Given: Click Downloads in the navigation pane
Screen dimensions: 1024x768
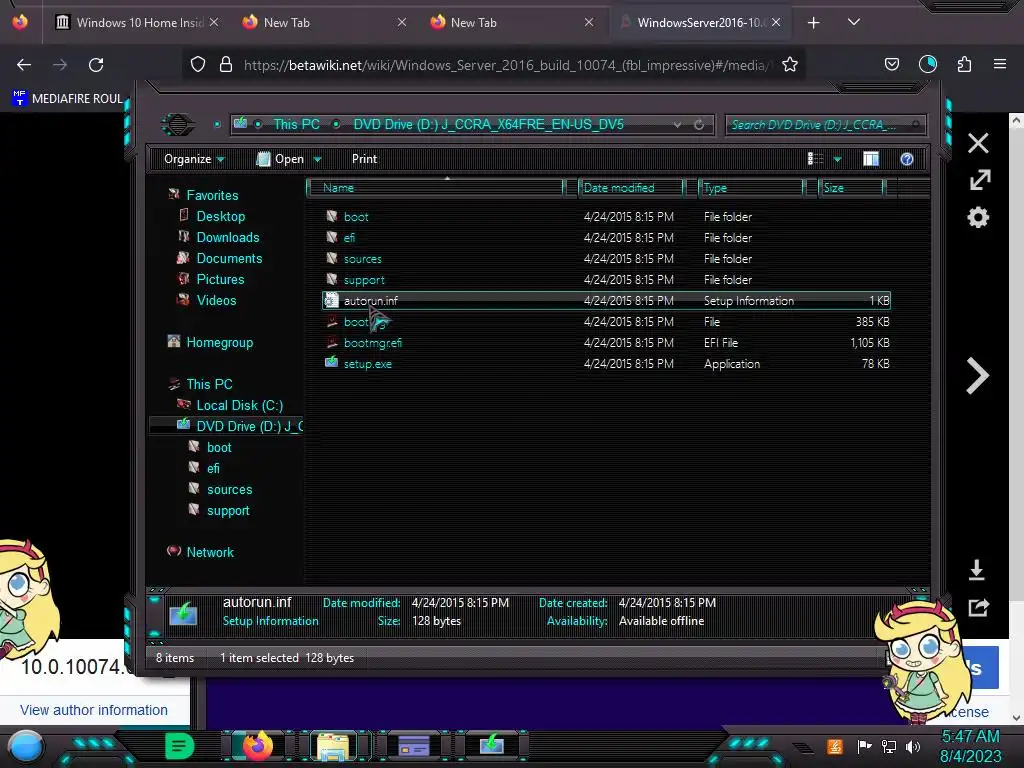Looking at the screenshot, I should point(228,237).
